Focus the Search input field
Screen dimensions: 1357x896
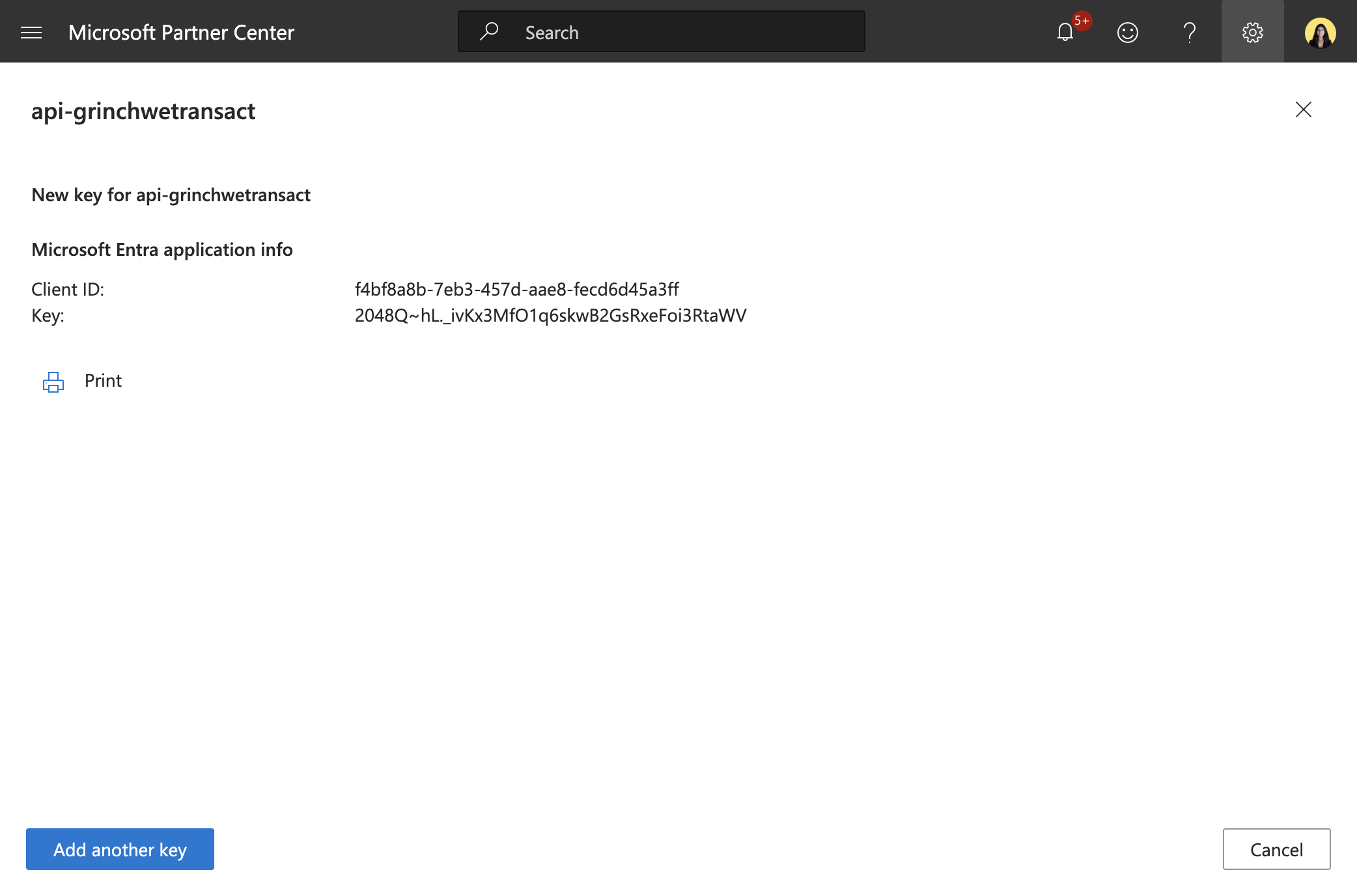click(x=662, y=31)
